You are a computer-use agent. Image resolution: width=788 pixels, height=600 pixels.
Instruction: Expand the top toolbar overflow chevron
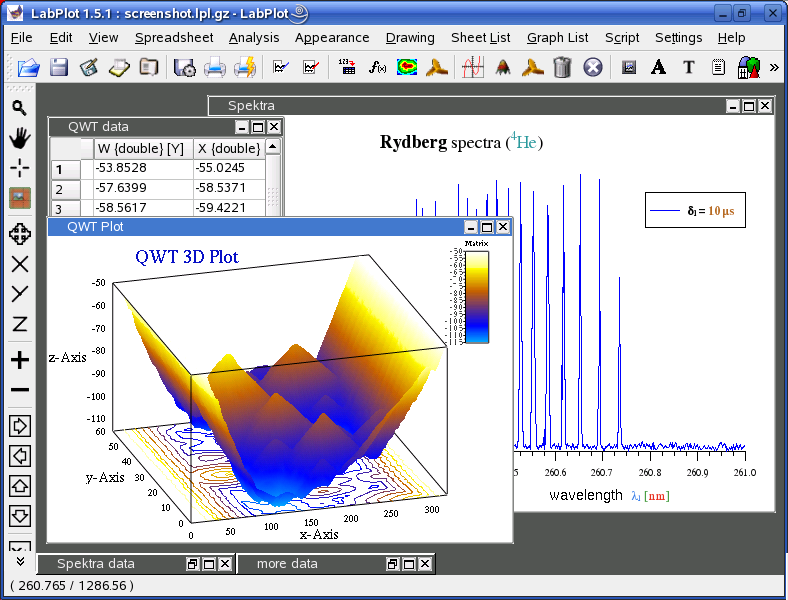pos(774,68)
